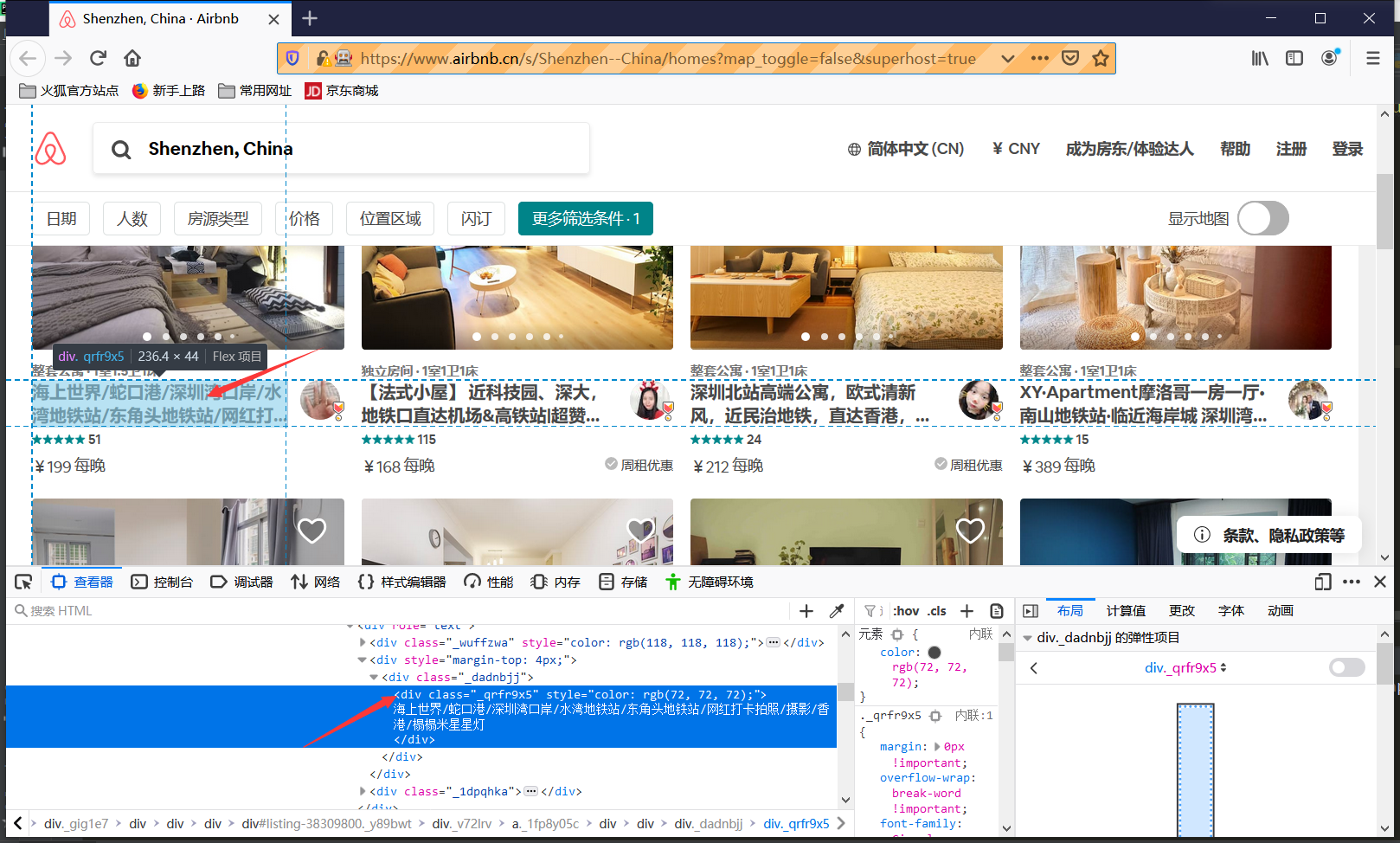1400x843 pixels.
Task: Toggle the div._qrfr9x5 flex item highlight
Action: pyautogui.click(x=1346, y=667)
